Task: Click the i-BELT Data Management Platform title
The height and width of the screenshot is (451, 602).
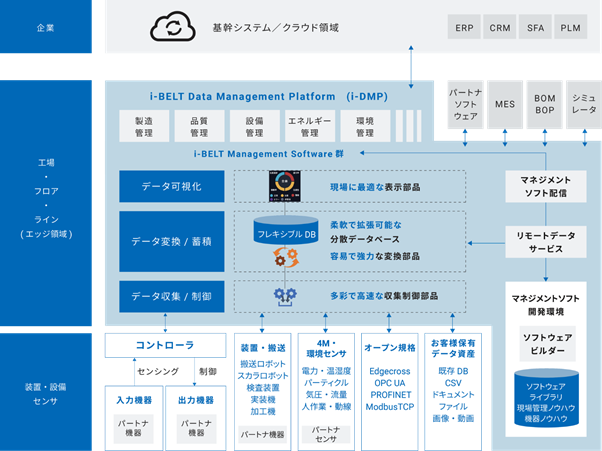Action: point(269,96)
